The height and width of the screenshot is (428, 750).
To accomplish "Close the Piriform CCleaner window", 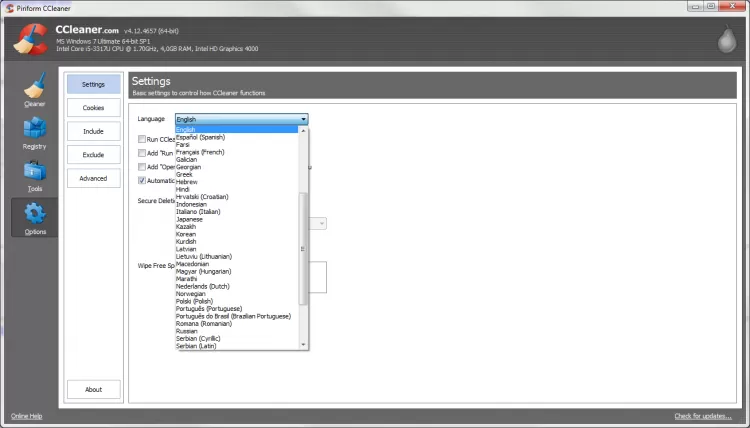I will (x=732, y=6).
